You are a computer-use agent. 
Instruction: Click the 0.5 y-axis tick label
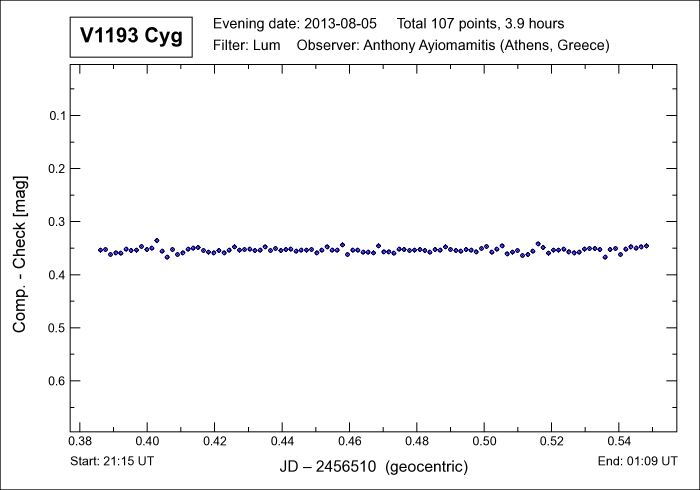pyautogui.click(x=57, y=328)
